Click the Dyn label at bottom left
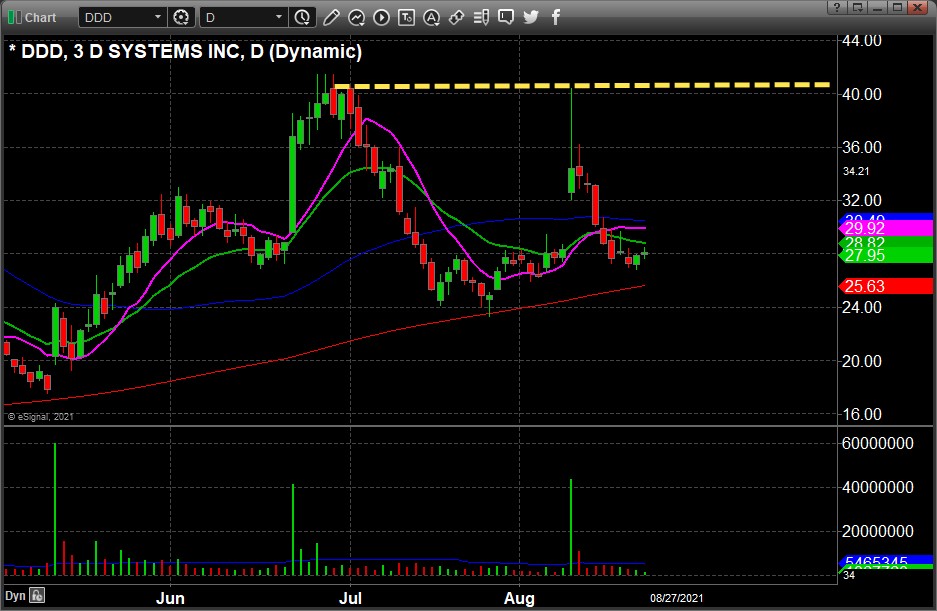Screen dimensions: 937x611 tap(15, 596)
